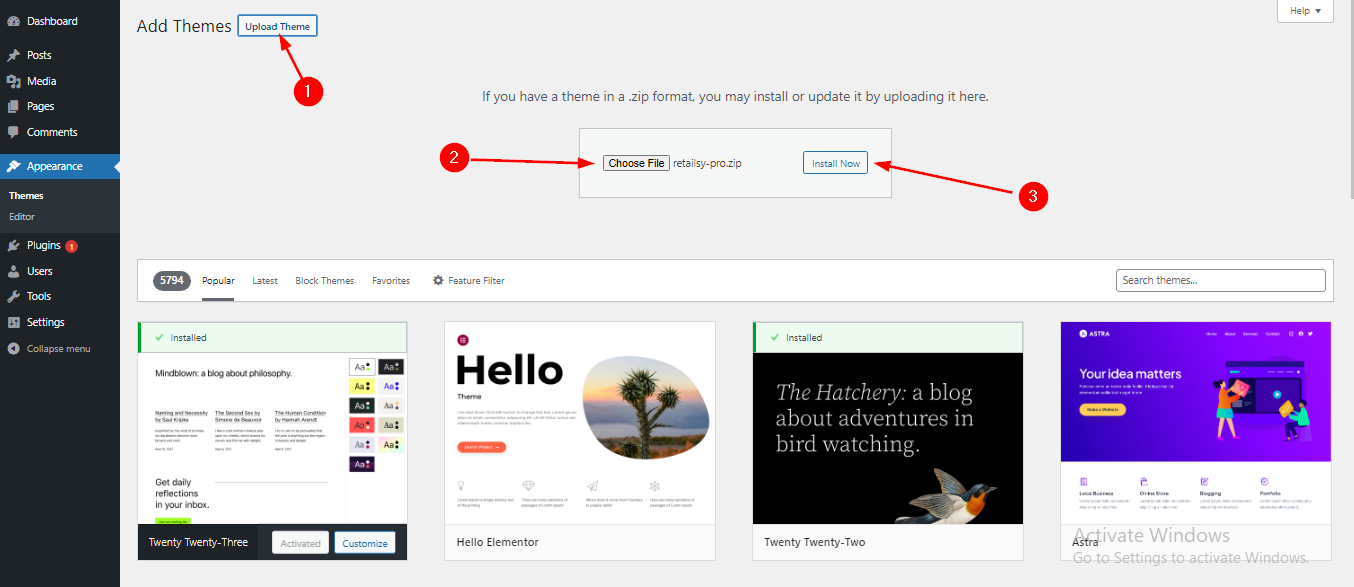This screenshot has height=587, width=1354.
Task: Click the Posts pushpin icon
Action: 13,55
